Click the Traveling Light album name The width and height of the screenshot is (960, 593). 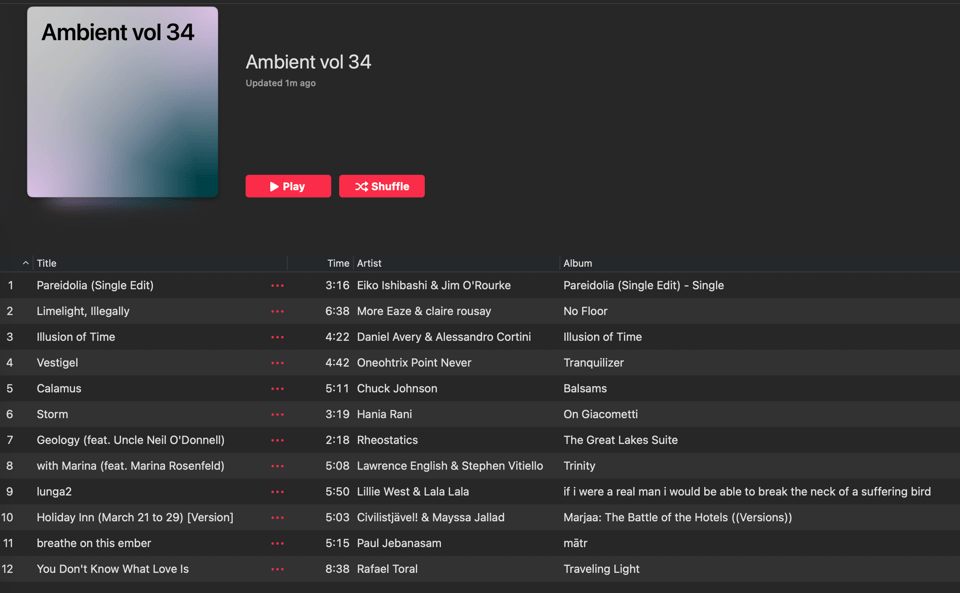click(601, 569)
